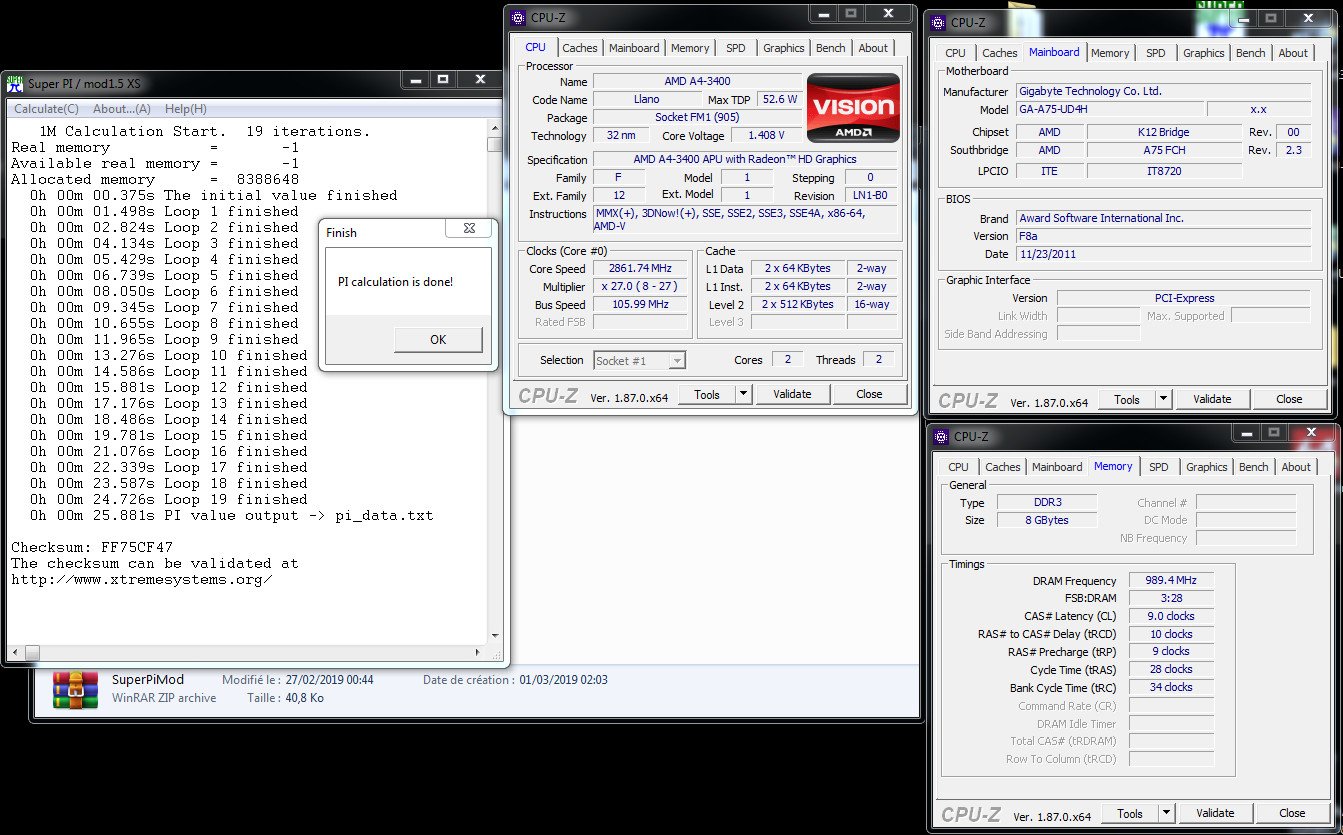Click Validate in the Memory window
1343x835 pixels.
[x=1215, y=813]
